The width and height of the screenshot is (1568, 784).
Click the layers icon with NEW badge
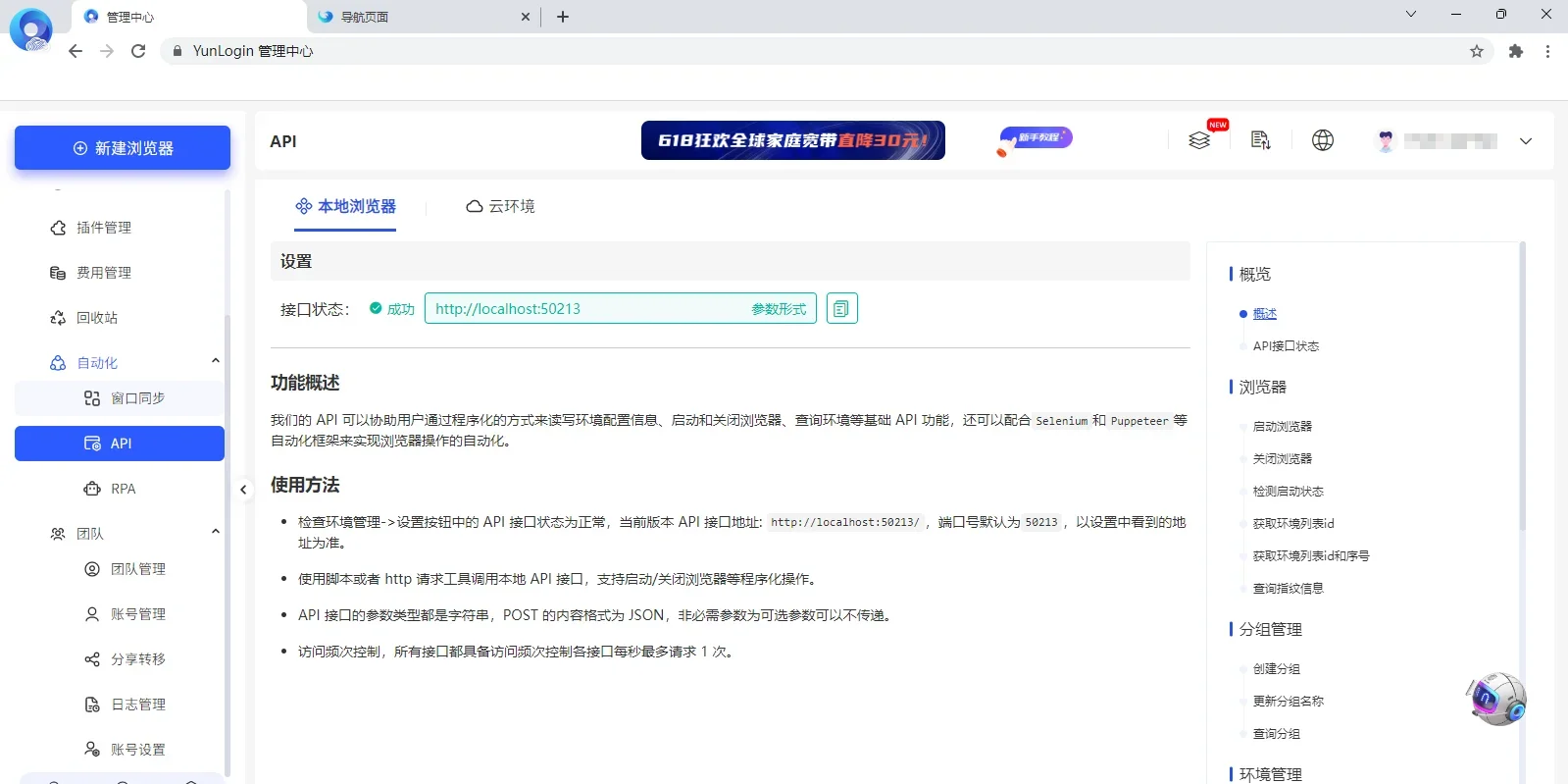(1199, 140)
